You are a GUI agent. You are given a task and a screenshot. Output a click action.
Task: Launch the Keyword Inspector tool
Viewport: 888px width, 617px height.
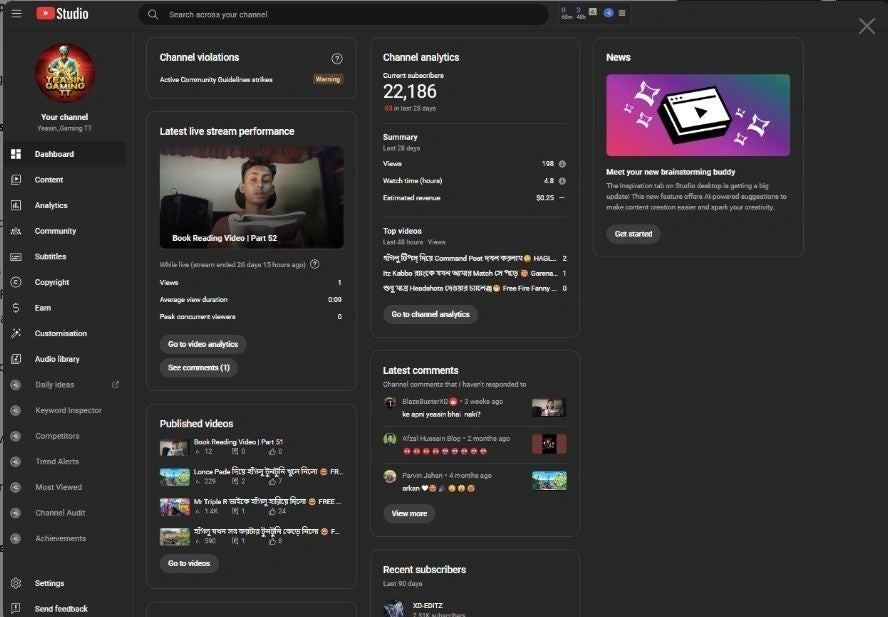(15, 410)
